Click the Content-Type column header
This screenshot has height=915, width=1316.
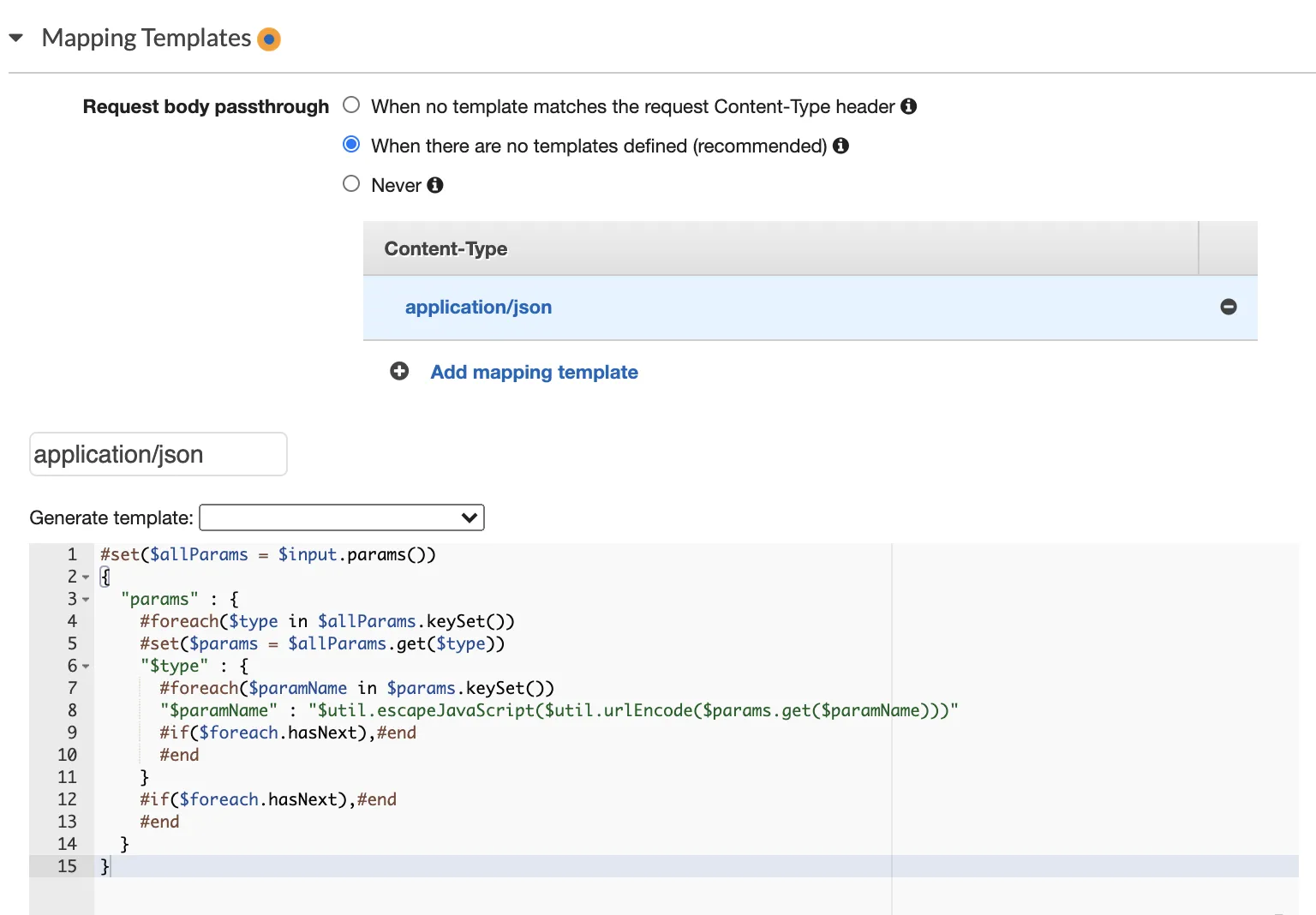[x=446, y=248]
